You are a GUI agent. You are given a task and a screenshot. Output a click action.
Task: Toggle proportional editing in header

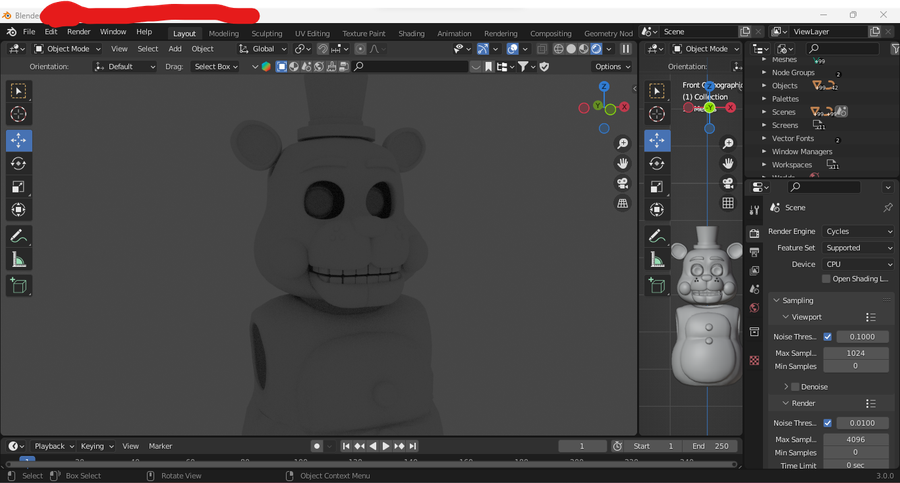tap(360, 49)
